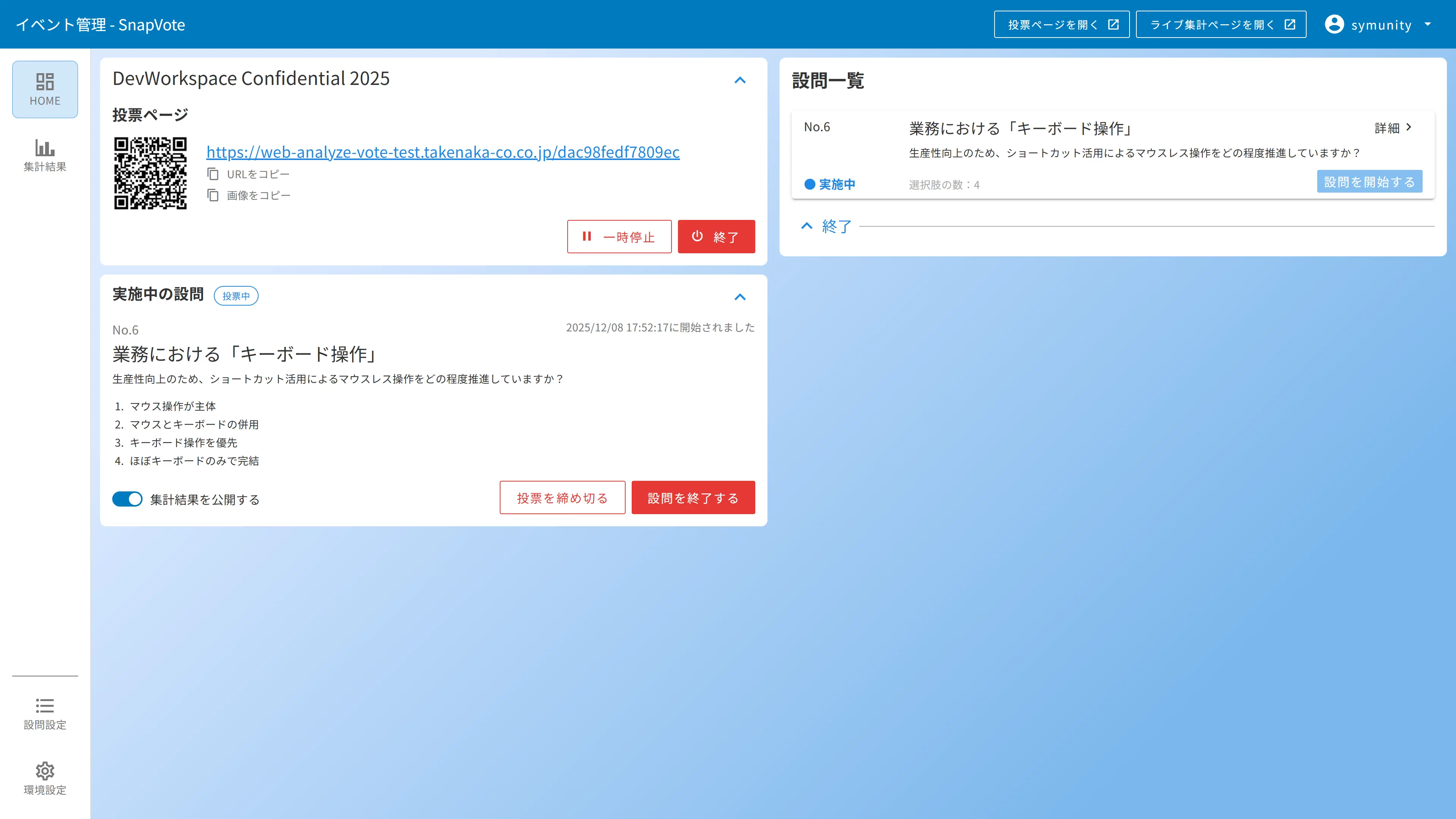Click the QR code image
1456x819 pixels.
tap(151, 174)
